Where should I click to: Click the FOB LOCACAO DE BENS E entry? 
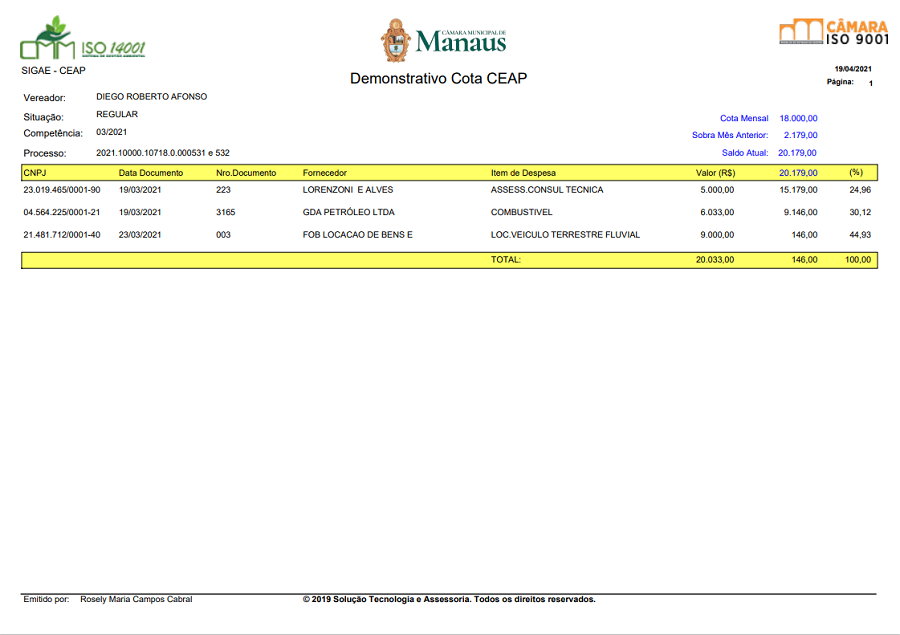(x=357, y=235)
